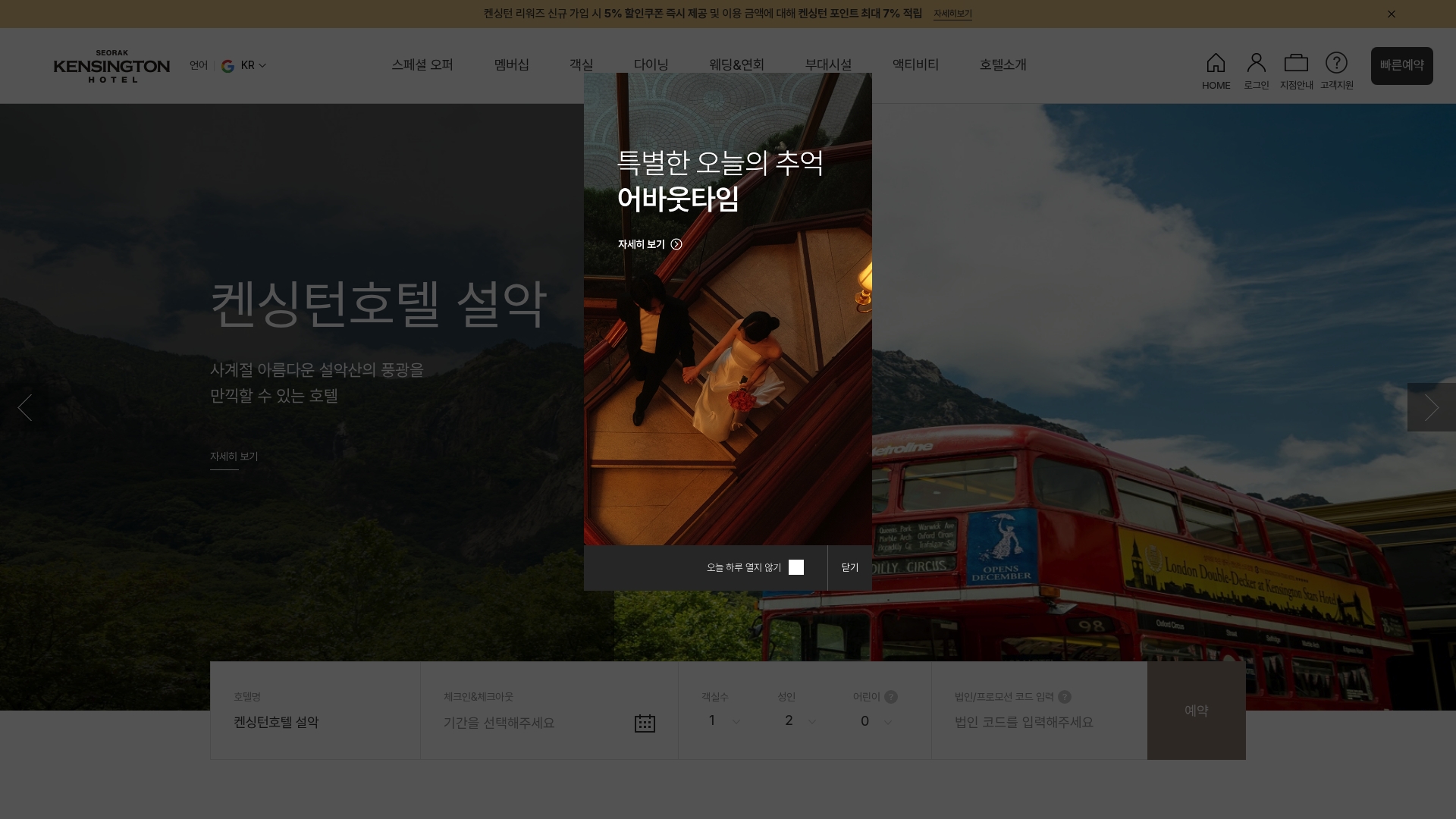Go to next slide arrow
This screenshot has width=1456, height=819.
point(1431,407)
